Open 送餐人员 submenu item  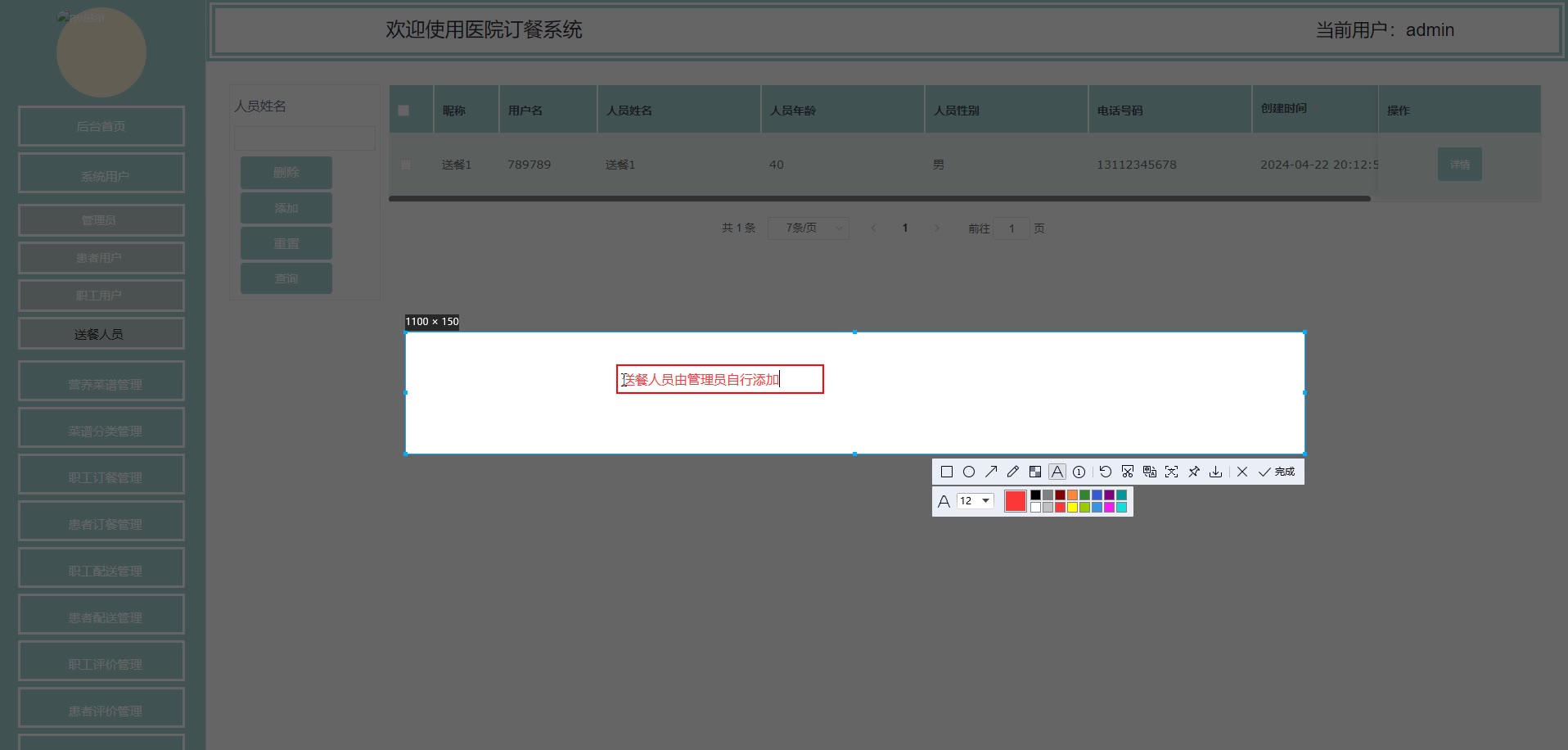point(101,334)
